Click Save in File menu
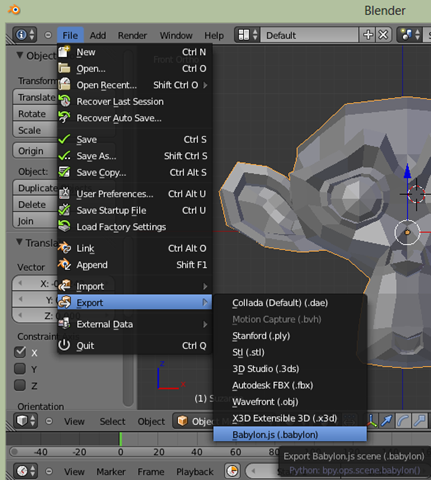This screenshot has width=431, height=480. (135, 139)
